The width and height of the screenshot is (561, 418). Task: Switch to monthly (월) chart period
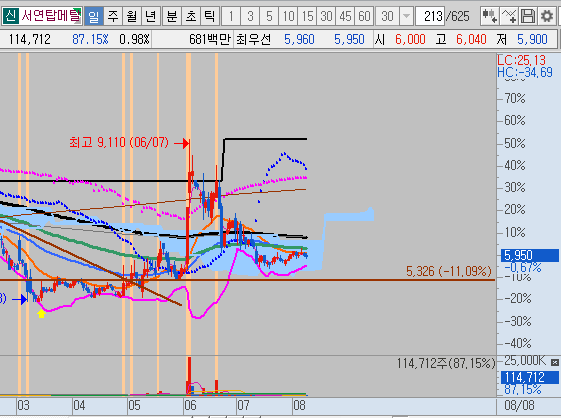point(132,16)
